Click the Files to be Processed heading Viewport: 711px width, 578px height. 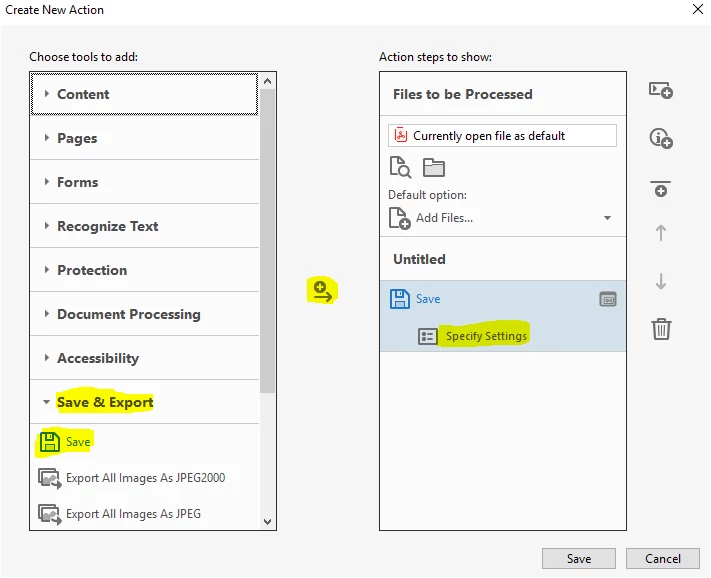463,94
